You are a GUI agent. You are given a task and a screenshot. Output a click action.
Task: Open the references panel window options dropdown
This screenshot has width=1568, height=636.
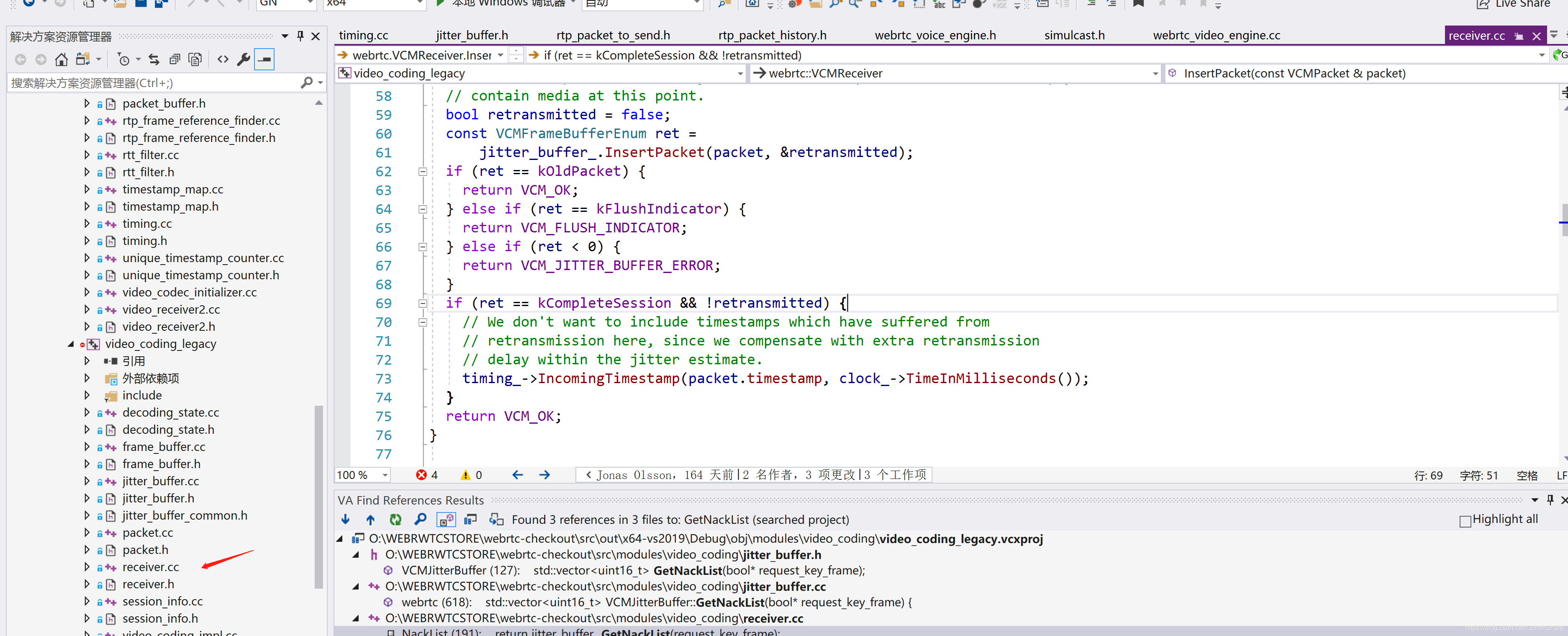1535,500
